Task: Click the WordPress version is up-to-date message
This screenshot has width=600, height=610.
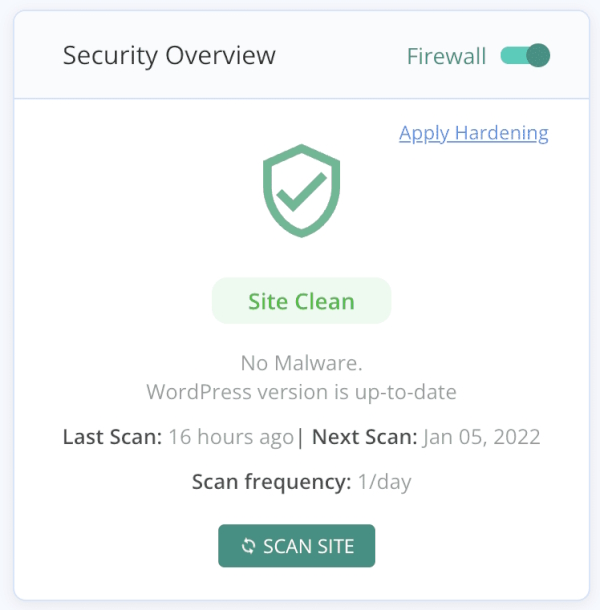Action: (x=301, y=391)
